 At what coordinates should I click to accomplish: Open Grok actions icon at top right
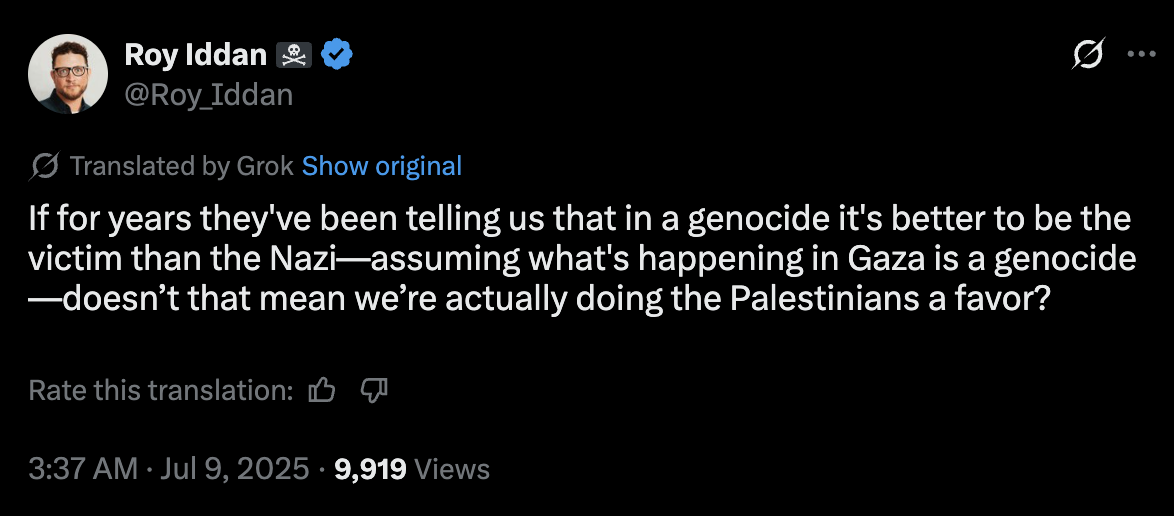(x=1087, y=56)
